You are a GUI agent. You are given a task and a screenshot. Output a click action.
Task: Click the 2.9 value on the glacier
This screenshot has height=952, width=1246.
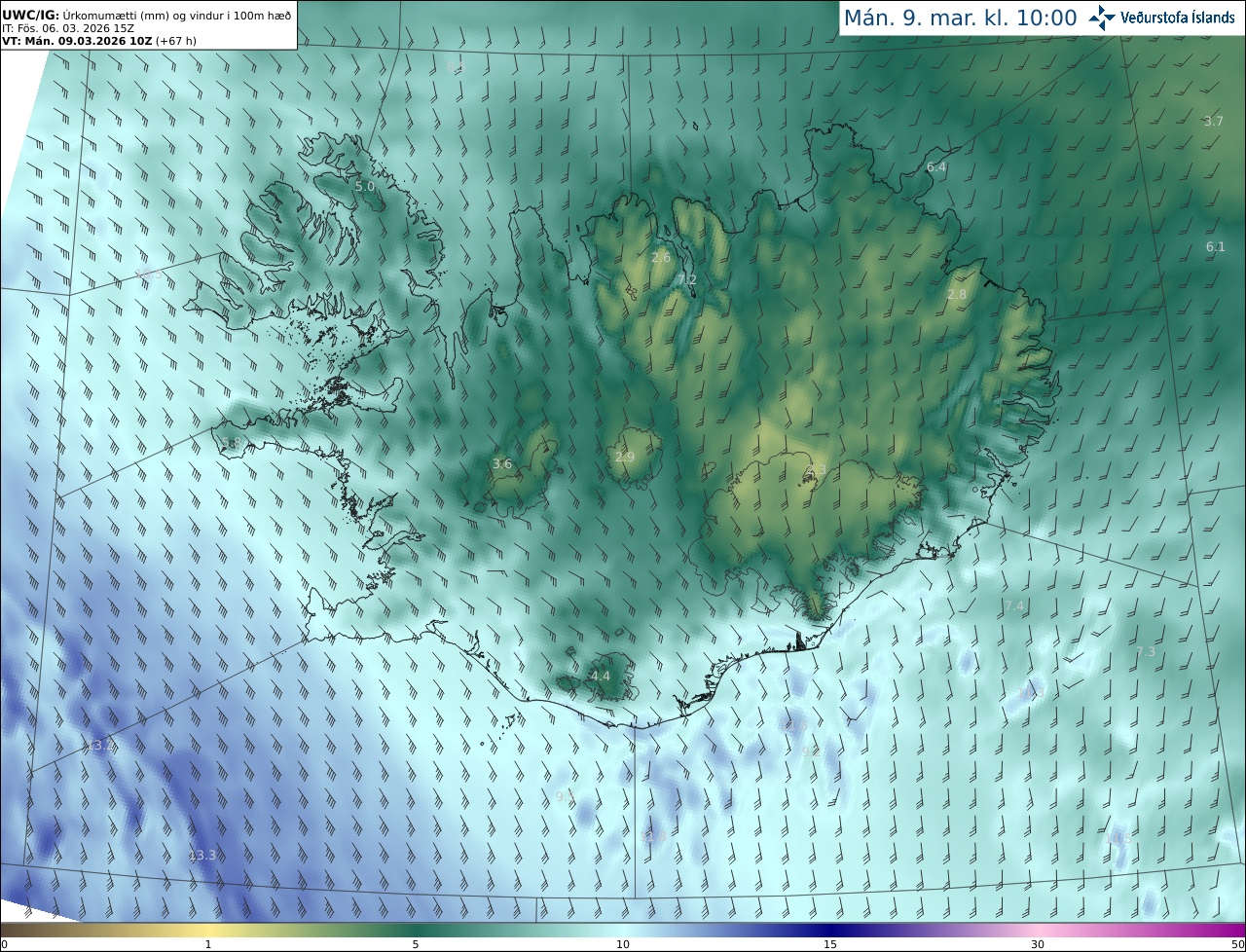pos(625,458)
